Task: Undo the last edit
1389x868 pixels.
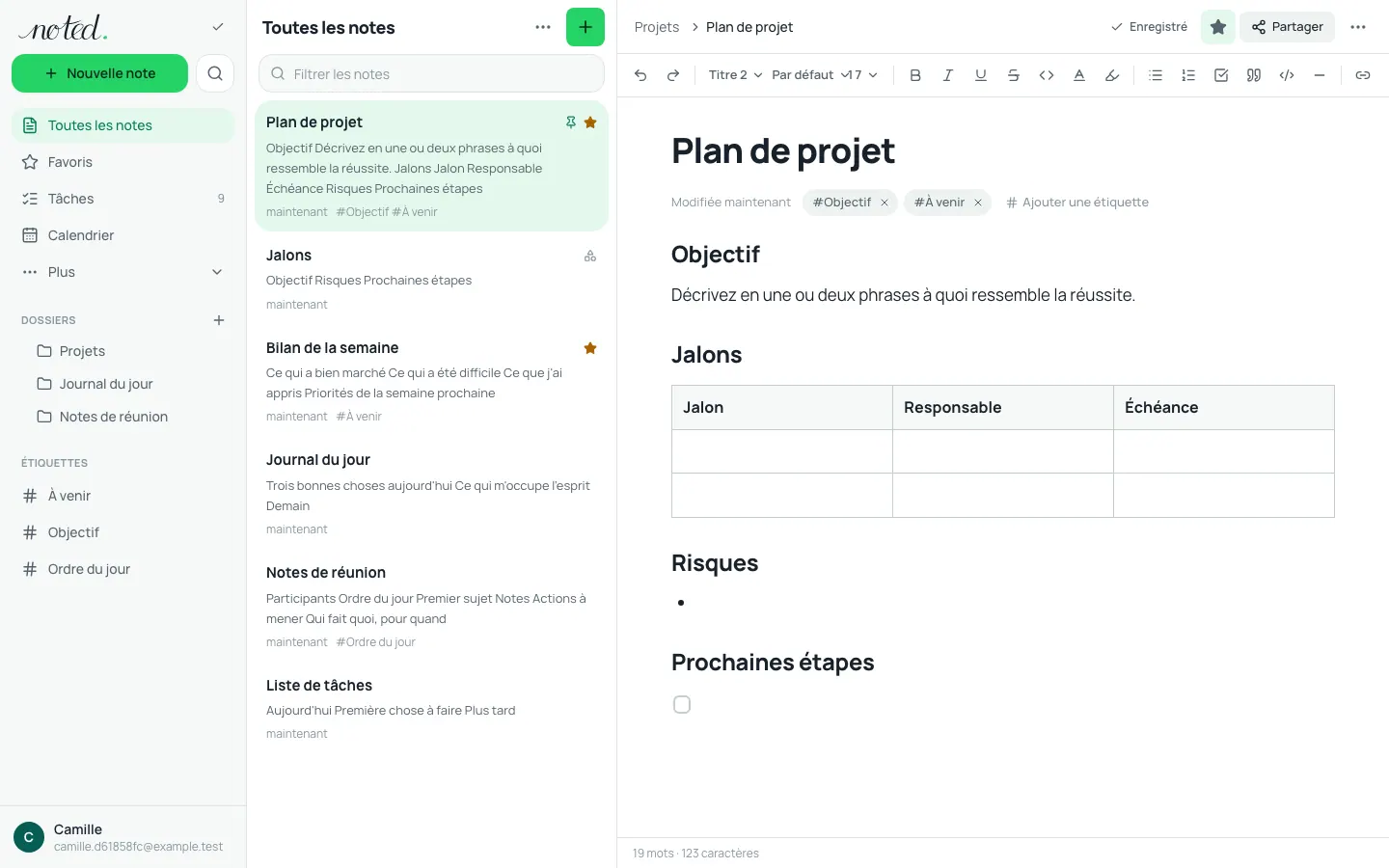Action: [640, 75]
